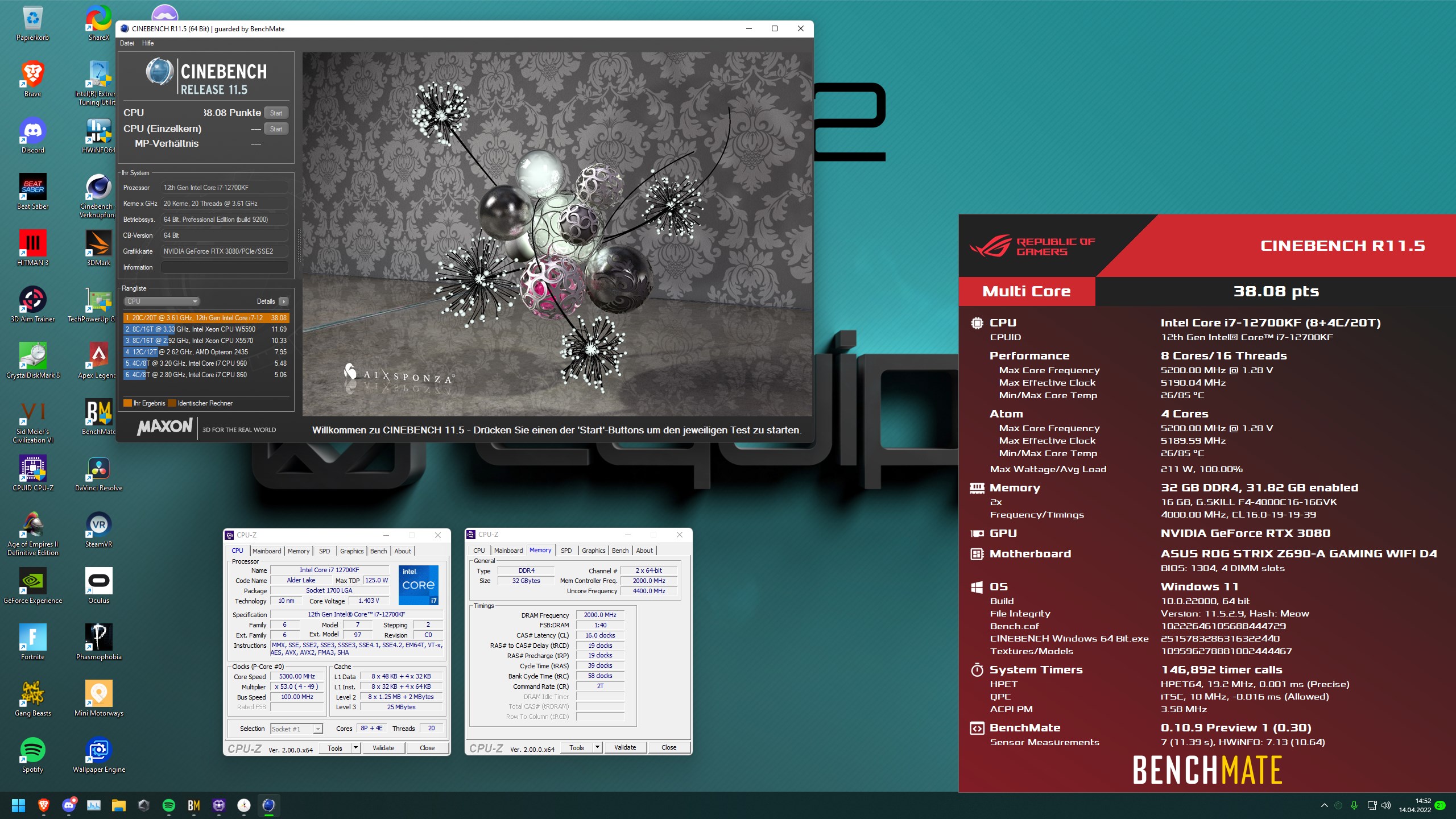The height and width of the screenshot is (819, 1456).
Task: Launch Oculus desktop shortcut
Action: (98, 586)
